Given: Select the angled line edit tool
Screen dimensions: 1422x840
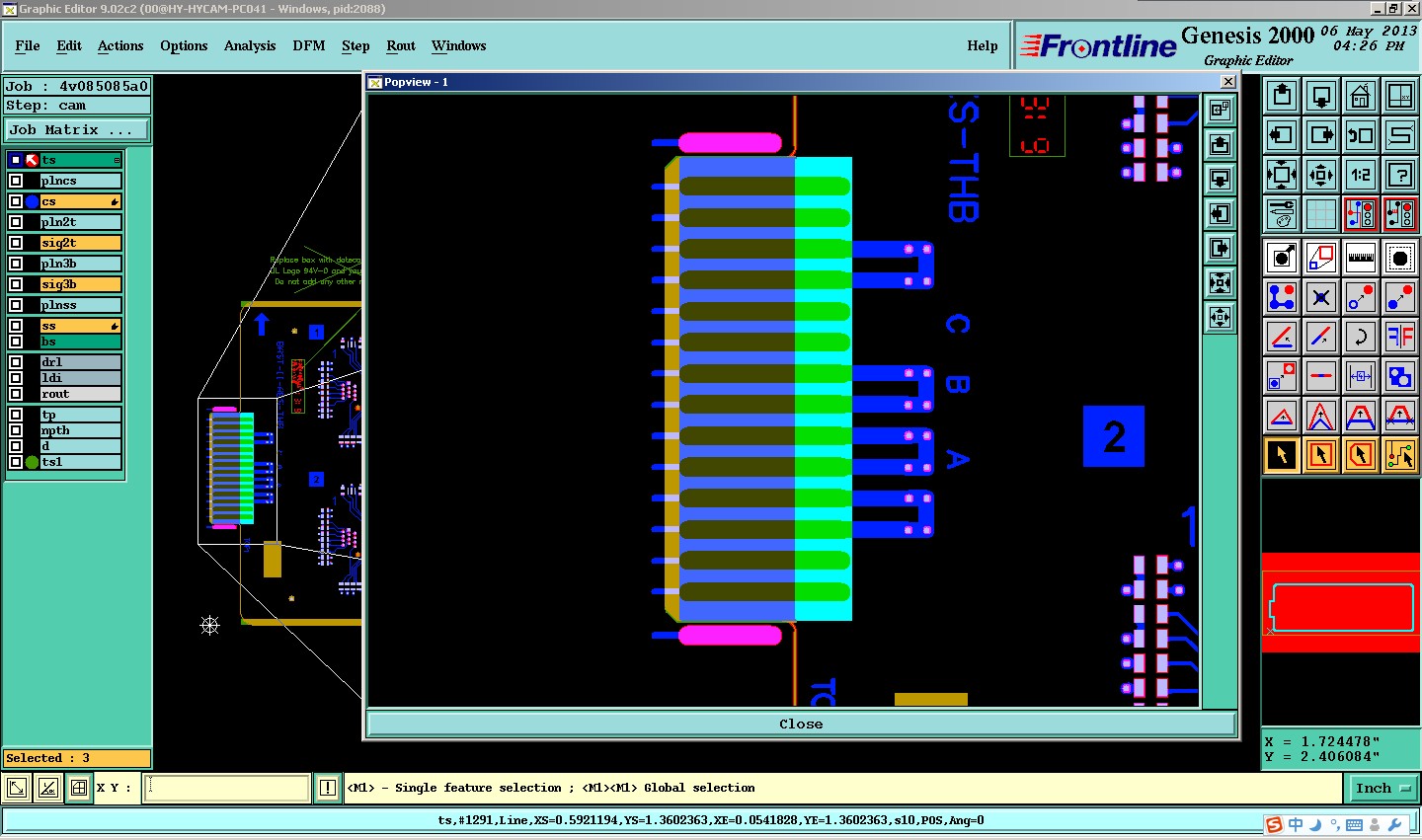Looking at the screenshot, I should (1282, 337).
